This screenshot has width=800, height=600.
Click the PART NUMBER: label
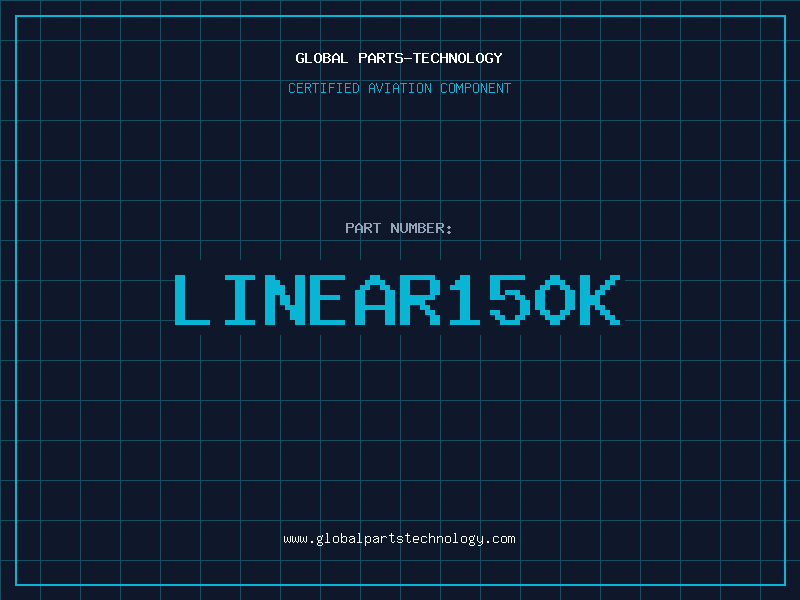tap(399, 228)
